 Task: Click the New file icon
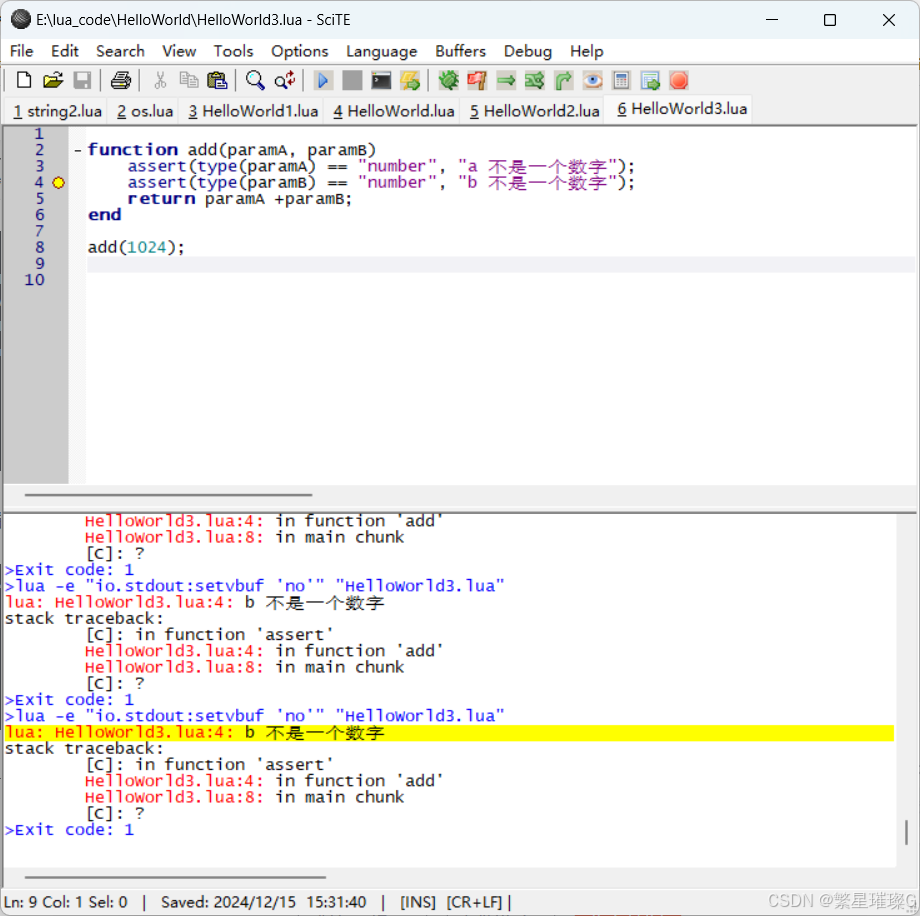click(x=23, y=80)
